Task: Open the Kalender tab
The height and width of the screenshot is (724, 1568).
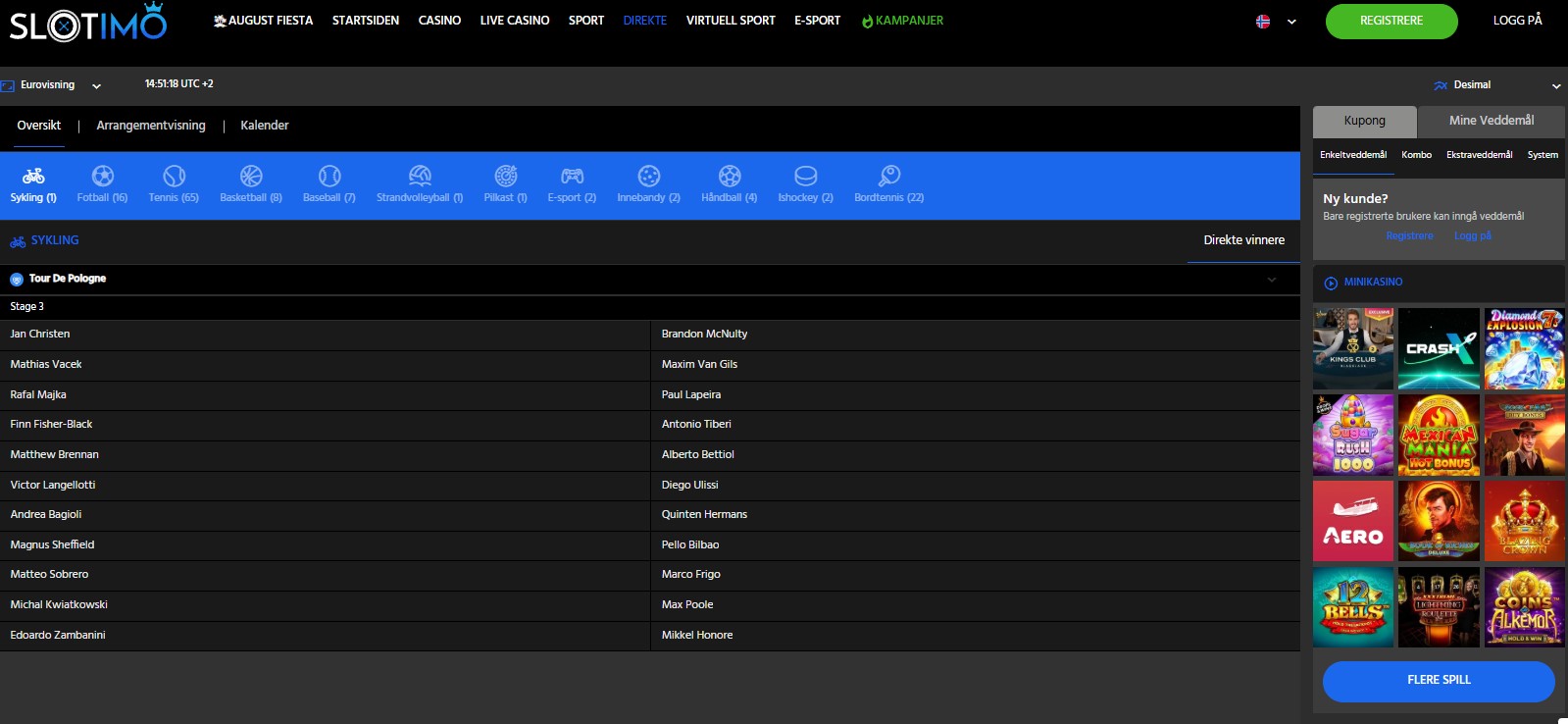Action: pos(265,126)
